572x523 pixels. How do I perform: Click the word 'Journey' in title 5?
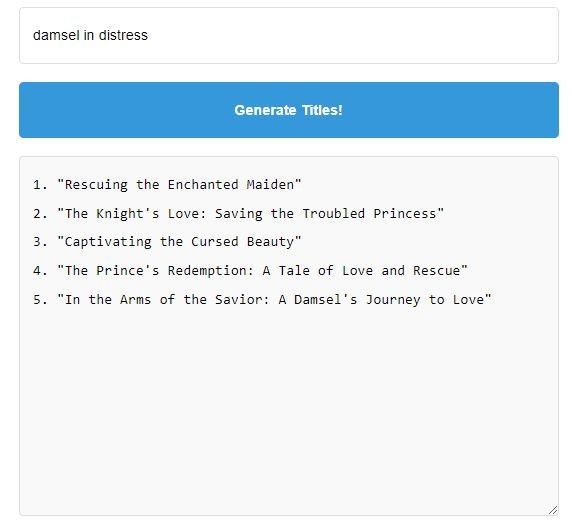tap(393, 300)
